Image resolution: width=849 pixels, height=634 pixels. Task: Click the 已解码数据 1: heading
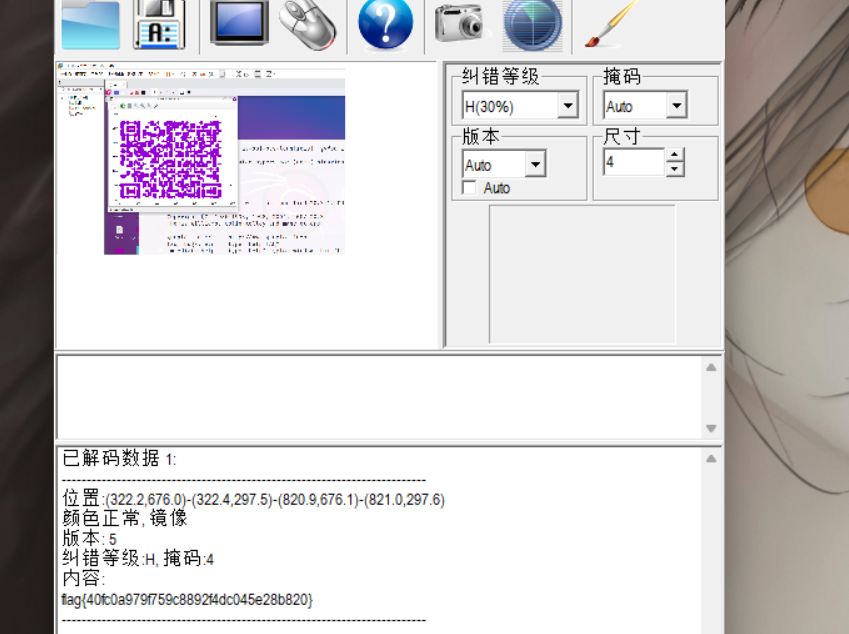pos(119,459)
